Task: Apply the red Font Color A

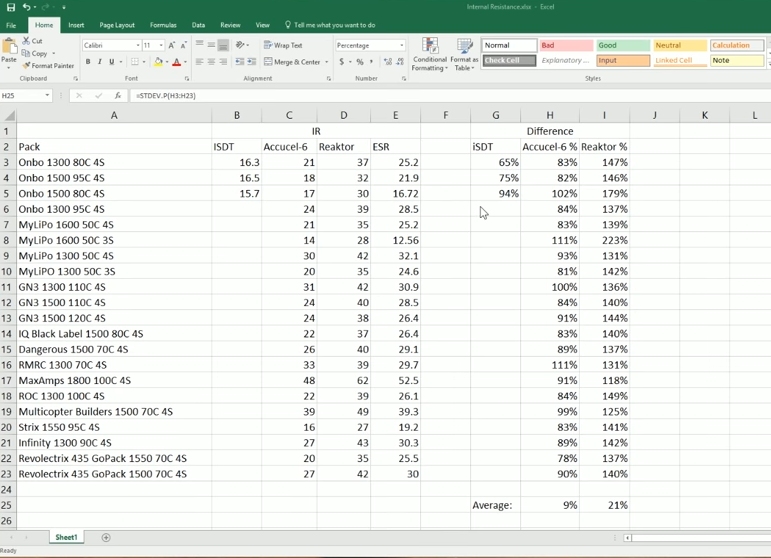Action: point(177,61)
